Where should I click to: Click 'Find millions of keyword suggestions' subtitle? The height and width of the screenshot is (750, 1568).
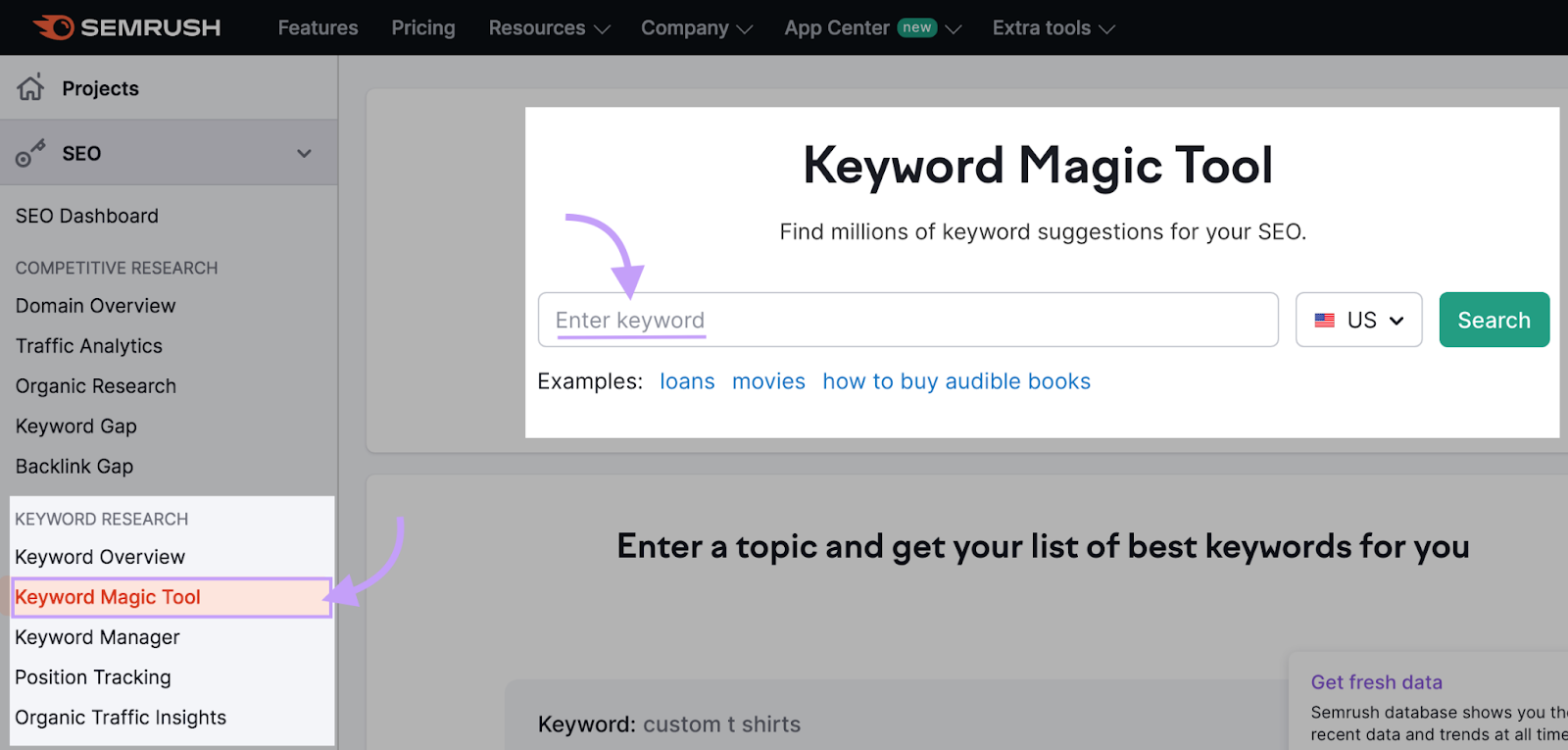coord(1043,232)
